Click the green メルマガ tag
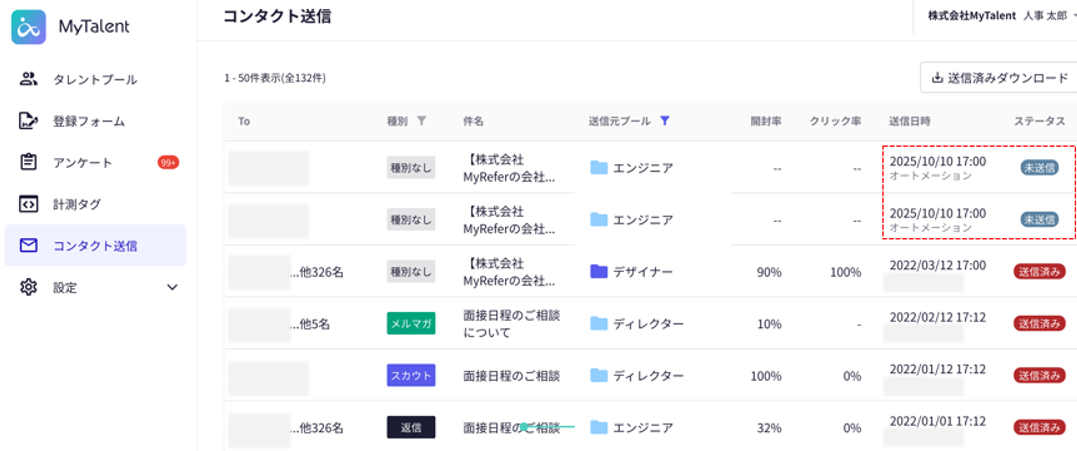 click(x=411, y=323)
